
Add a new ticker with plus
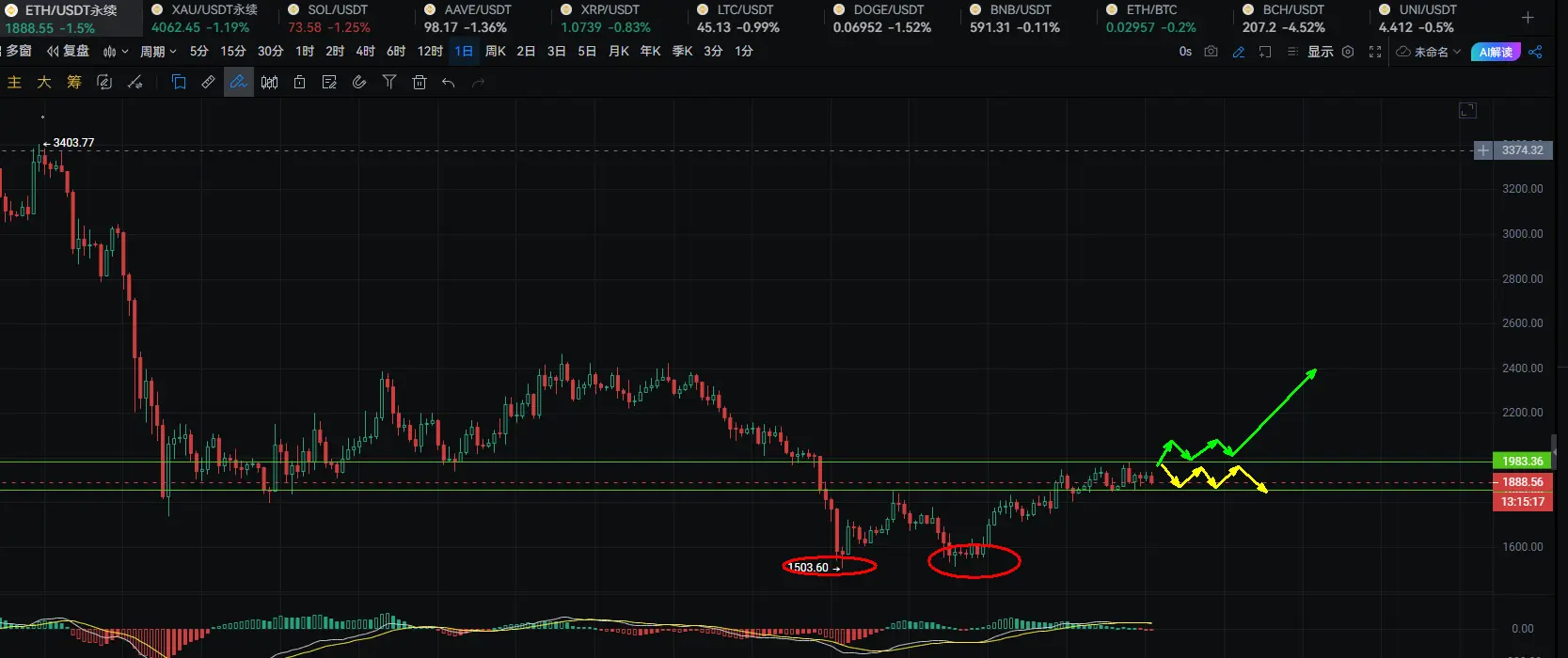coord(1528,18)
